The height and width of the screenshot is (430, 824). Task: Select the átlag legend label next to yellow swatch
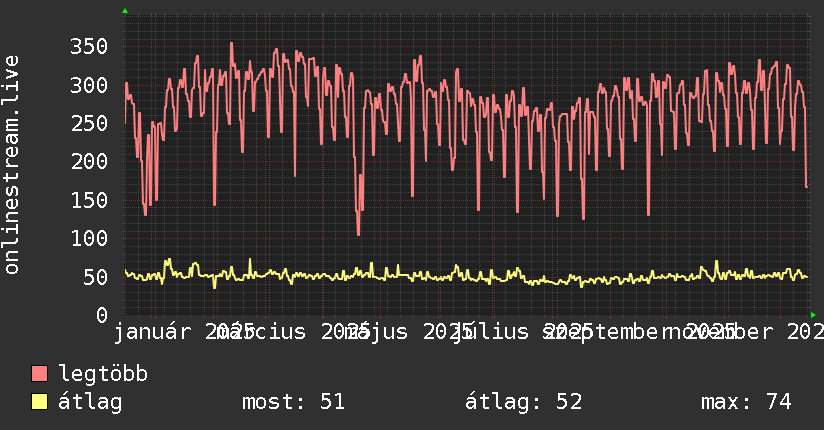coord(90,402)
